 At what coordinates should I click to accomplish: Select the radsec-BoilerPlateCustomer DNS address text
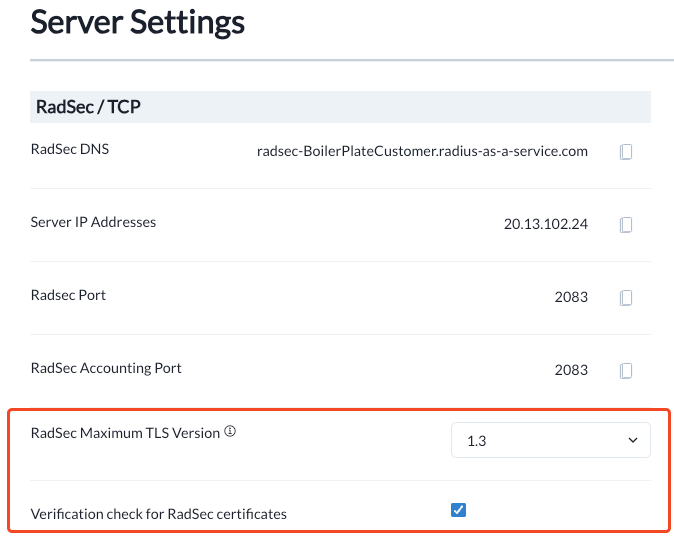click(x=422, y=152)
